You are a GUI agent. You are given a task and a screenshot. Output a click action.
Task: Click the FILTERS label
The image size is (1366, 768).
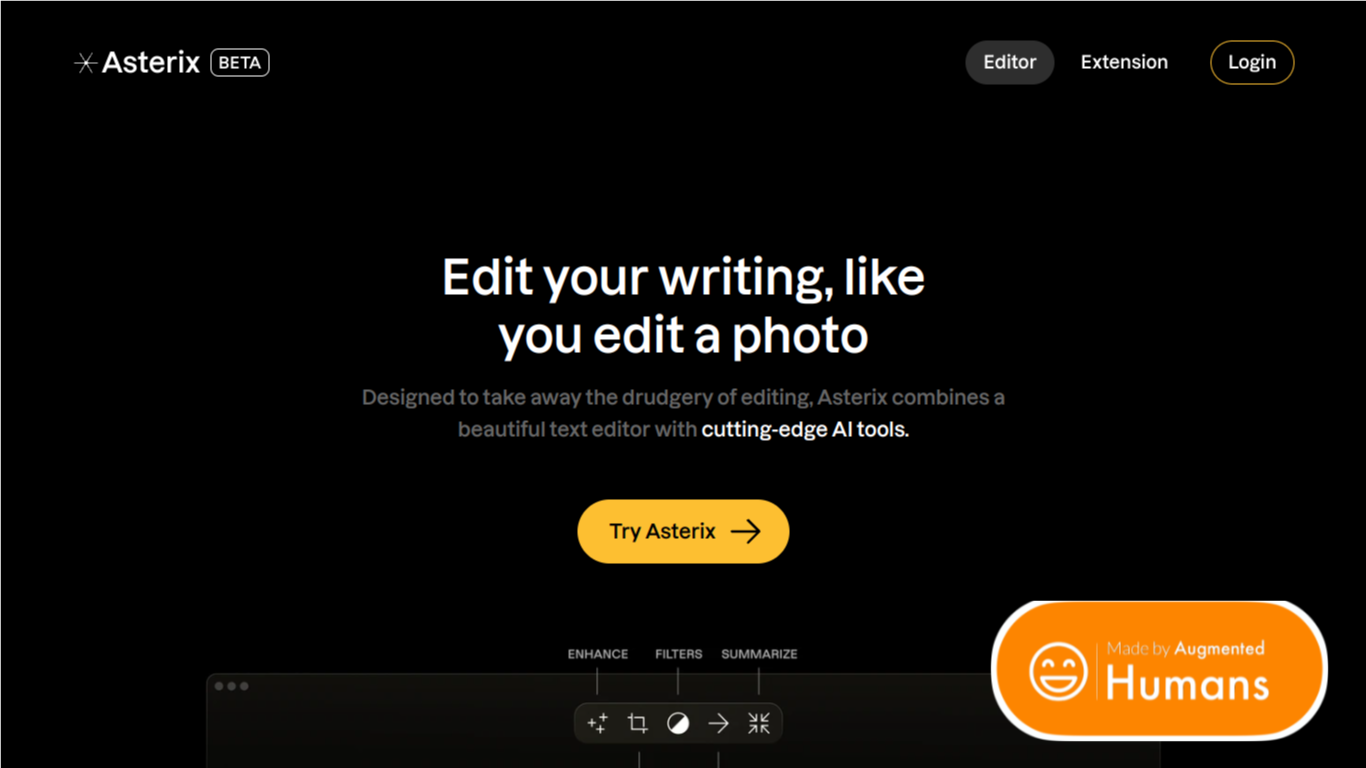point(679,654)
